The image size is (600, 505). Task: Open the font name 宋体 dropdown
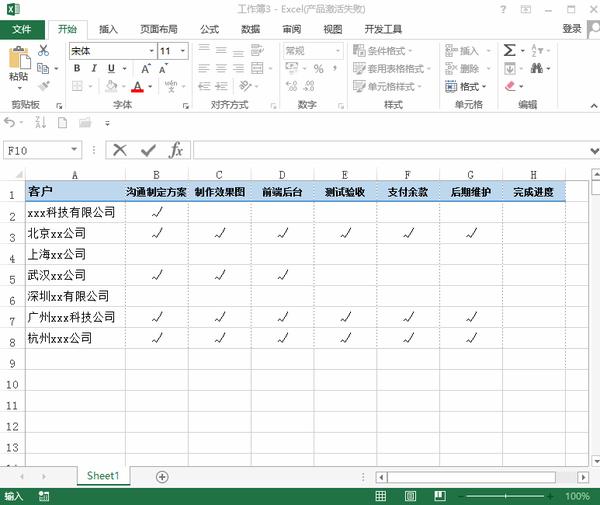152,51
